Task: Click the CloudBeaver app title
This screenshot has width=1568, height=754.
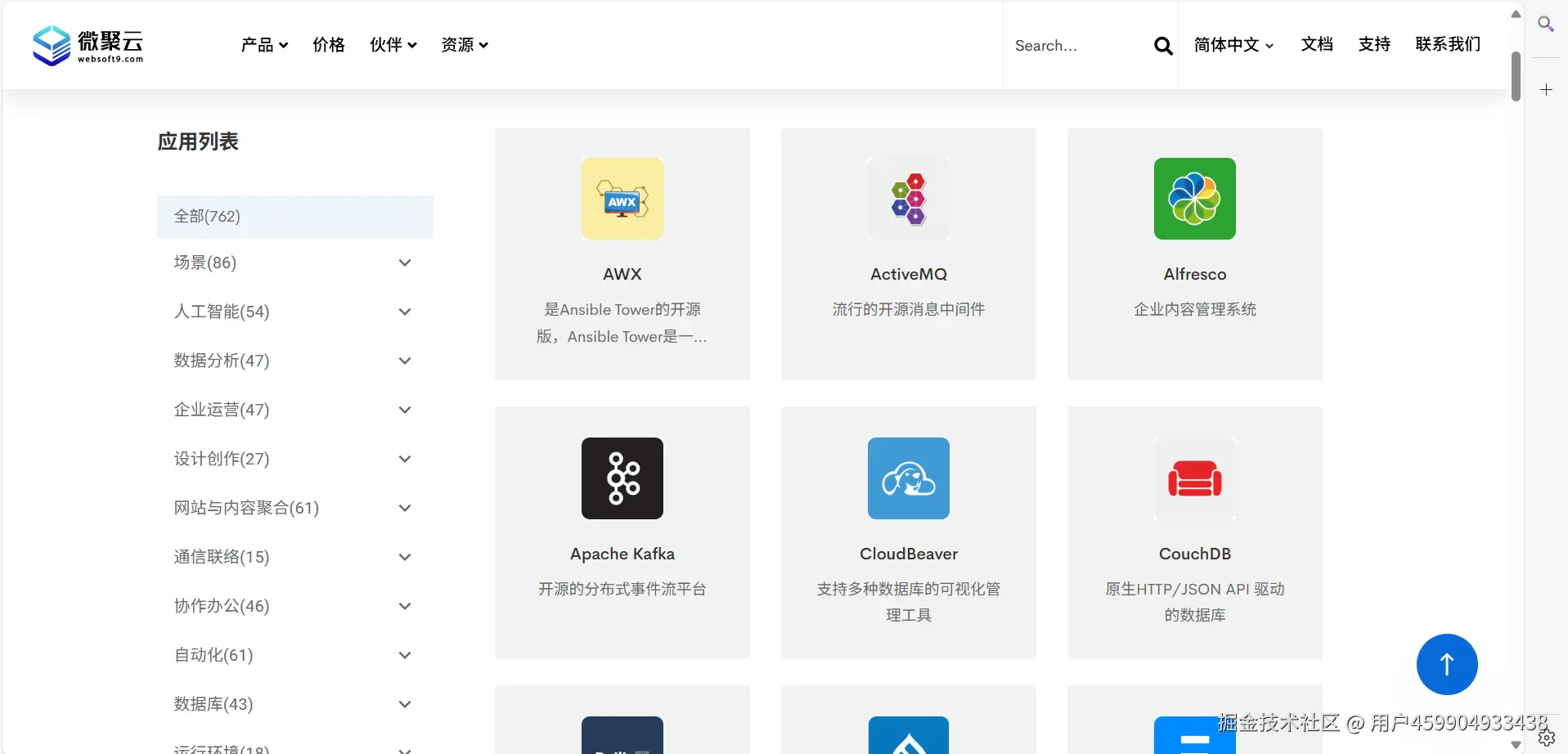Action: 909,554
